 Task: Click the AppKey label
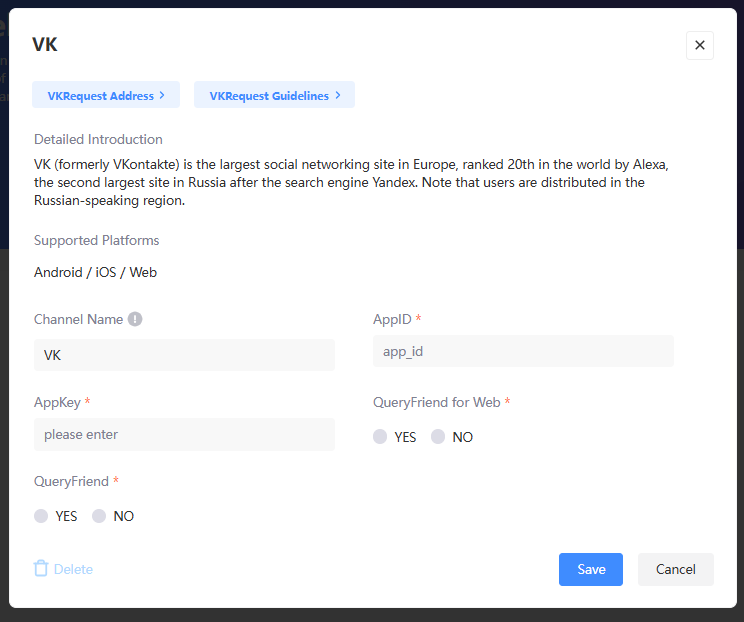[x=57, y=402]
